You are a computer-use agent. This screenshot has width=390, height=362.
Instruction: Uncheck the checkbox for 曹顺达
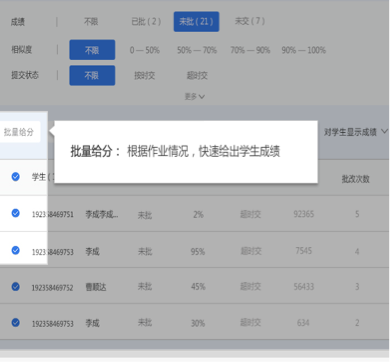click(15, 287)
